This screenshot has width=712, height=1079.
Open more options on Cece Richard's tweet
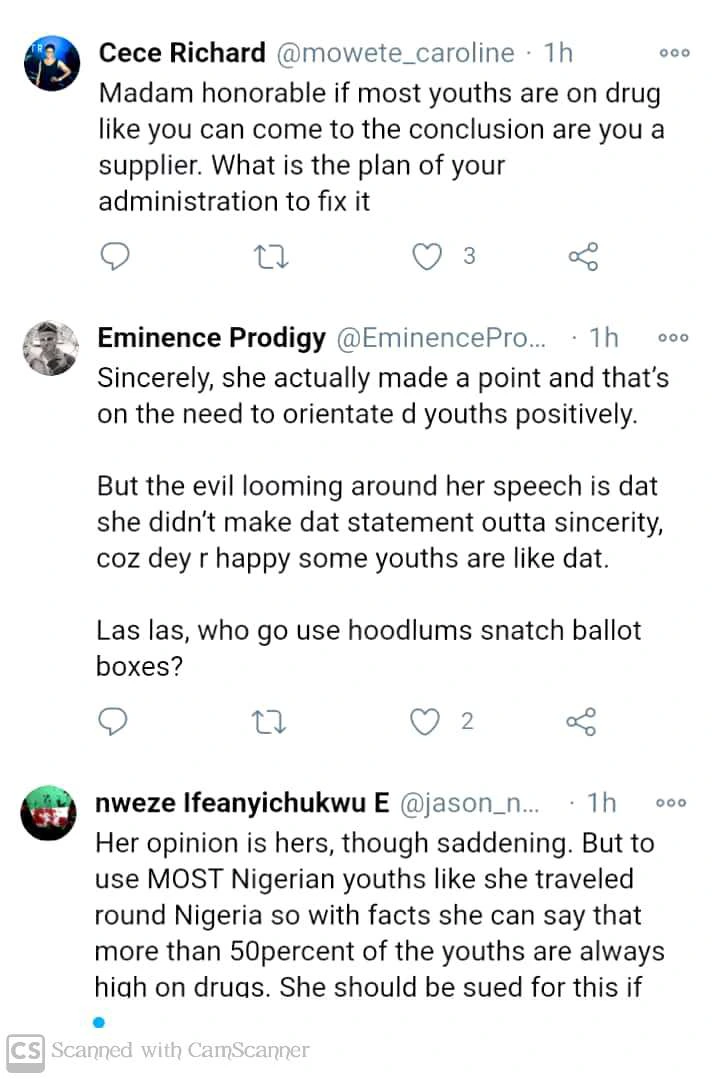673,53
